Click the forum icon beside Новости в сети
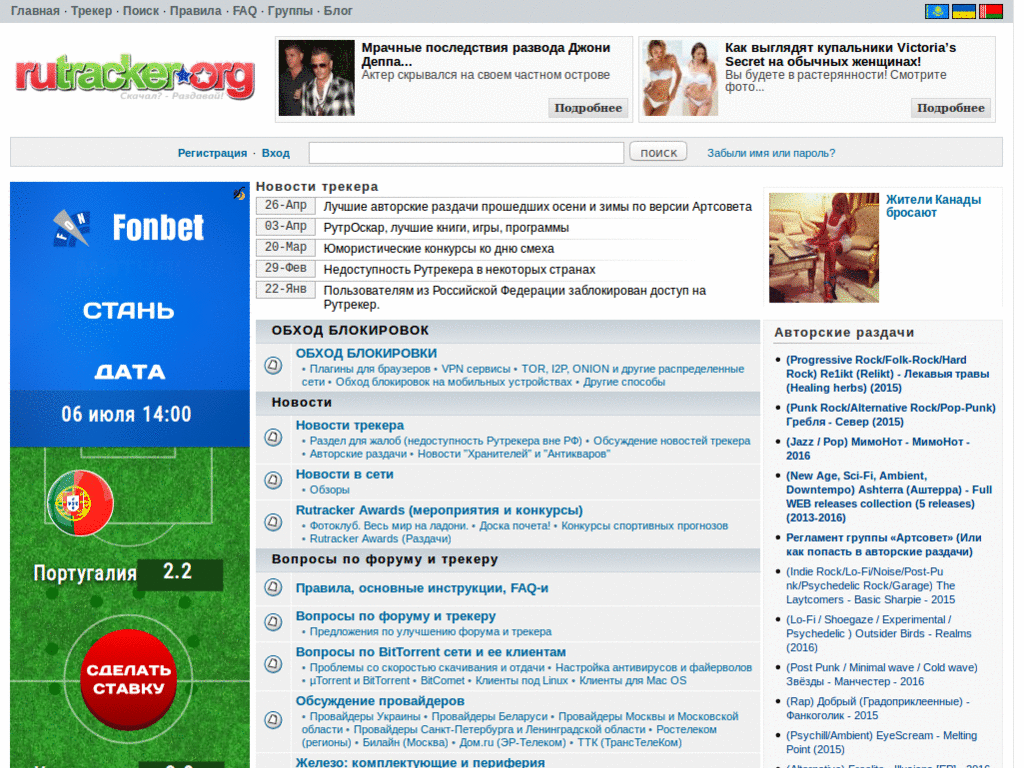 [x=272, y=479]
